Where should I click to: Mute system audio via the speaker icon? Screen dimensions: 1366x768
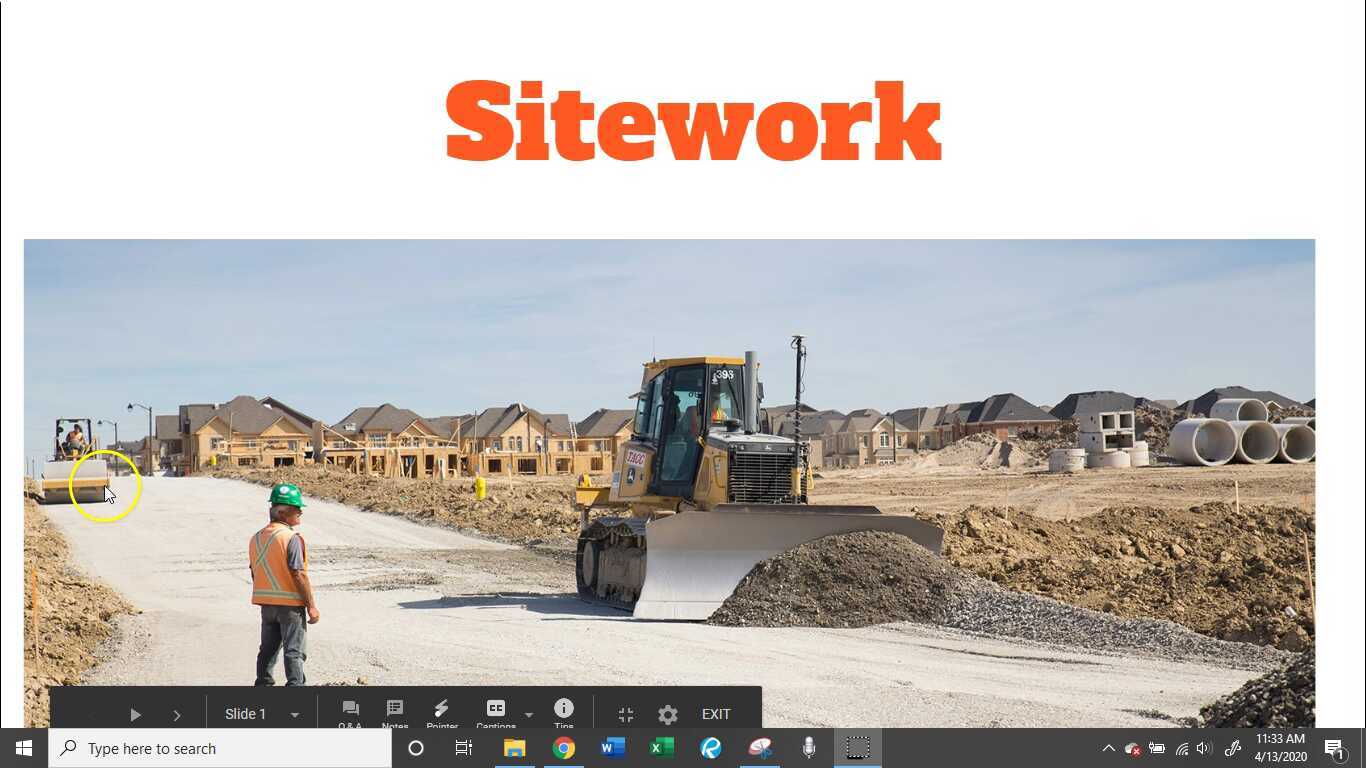point(1203,747)
